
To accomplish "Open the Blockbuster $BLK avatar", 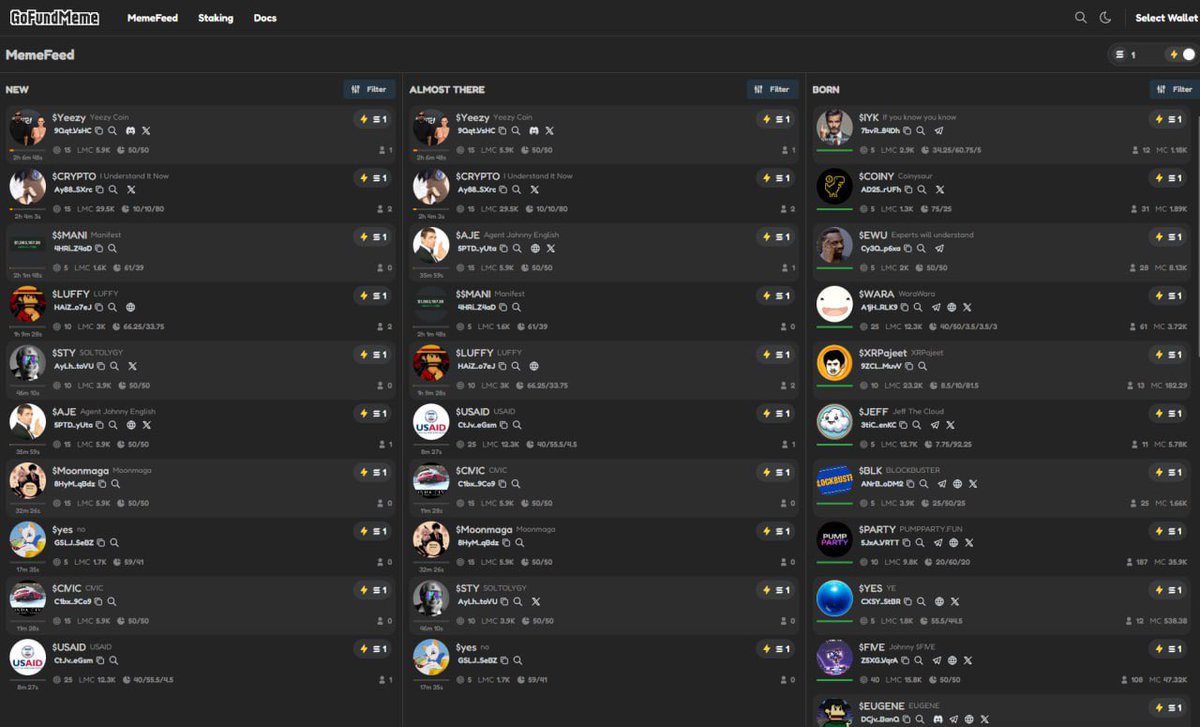I will [x=834, y=480].
